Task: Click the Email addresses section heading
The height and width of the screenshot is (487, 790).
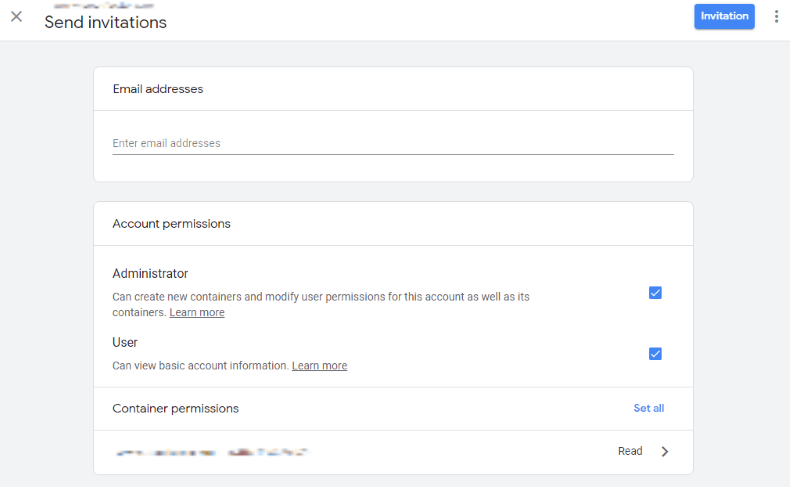Action: point(157,89)
